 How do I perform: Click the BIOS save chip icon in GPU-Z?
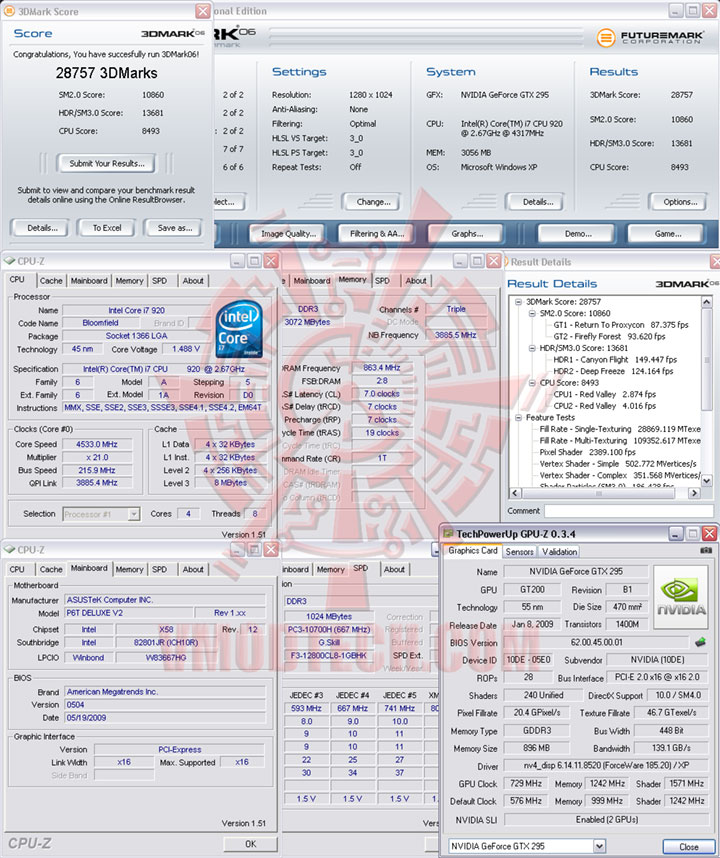pyautogui.click(x=700, y=641)
